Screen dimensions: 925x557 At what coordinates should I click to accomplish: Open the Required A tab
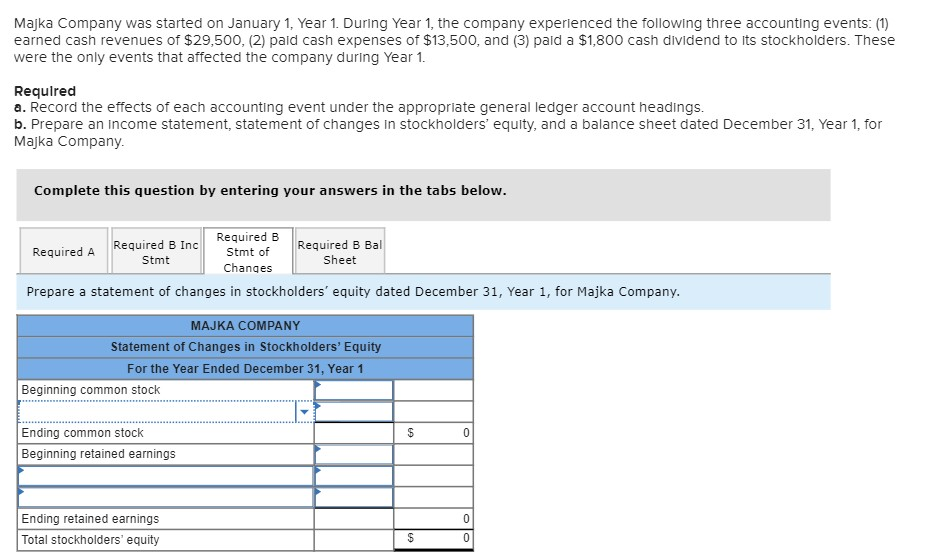(64, 252)
